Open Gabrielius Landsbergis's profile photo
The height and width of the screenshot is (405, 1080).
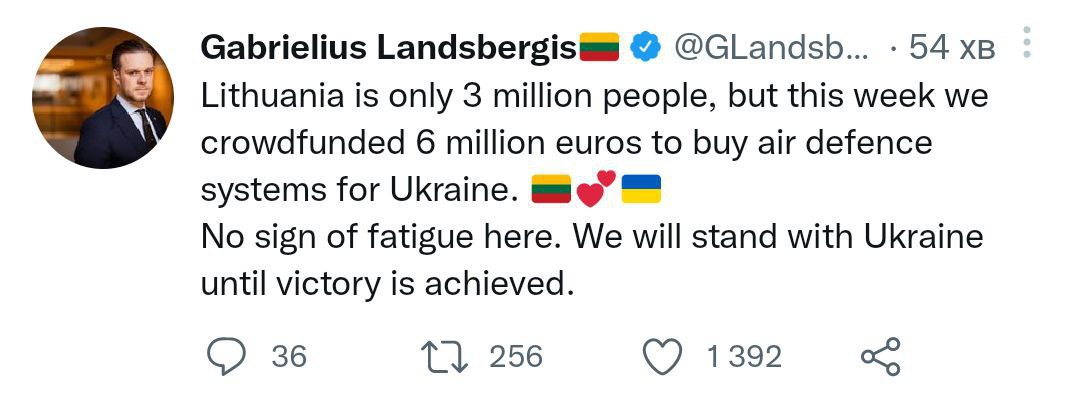coord(103,98)
